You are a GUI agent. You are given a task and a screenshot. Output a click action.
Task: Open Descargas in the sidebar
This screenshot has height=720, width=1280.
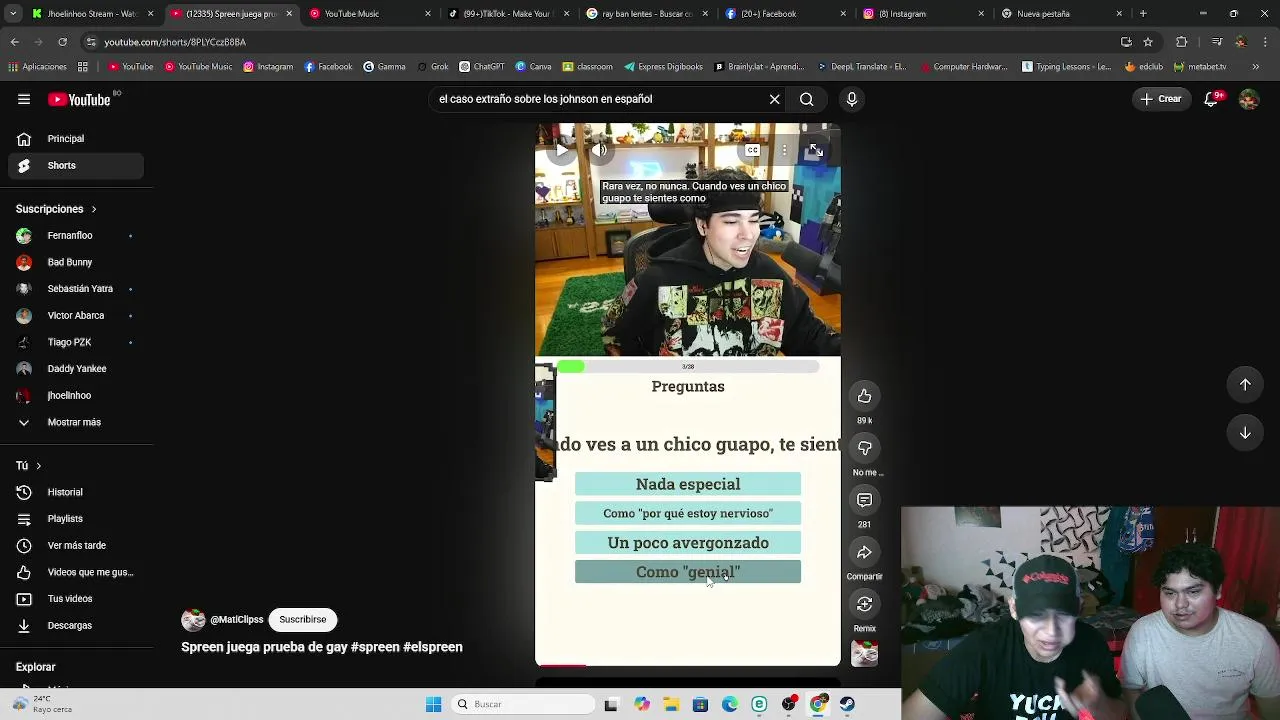coord(76,626)
